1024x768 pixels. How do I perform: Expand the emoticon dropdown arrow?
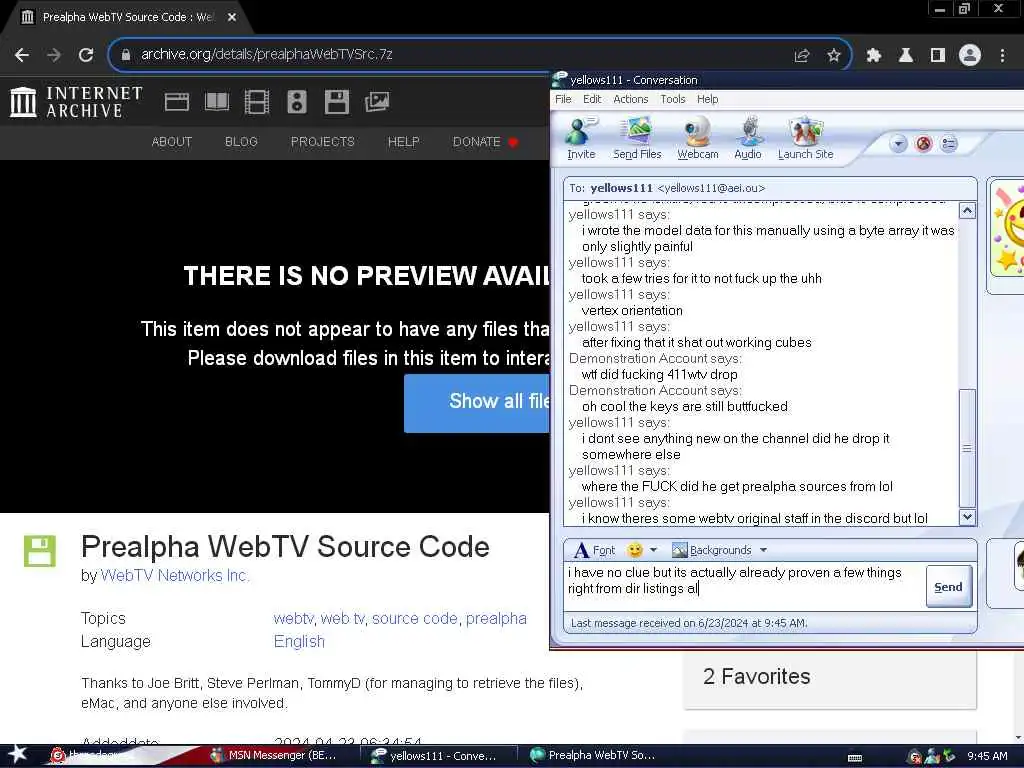pyautogui.click(x=653, y=550)
